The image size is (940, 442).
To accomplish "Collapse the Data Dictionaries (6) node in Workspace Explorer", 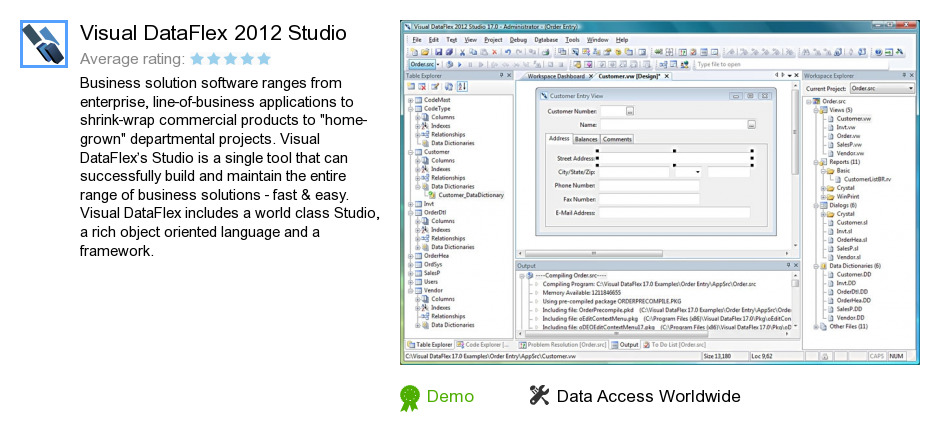I will (816, 266).
